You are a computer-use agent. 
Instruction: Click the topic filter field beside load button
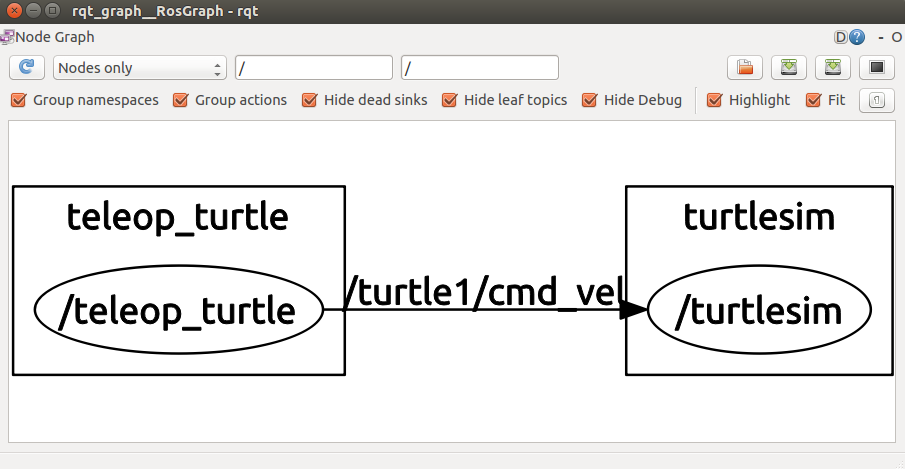coord(480,68)
